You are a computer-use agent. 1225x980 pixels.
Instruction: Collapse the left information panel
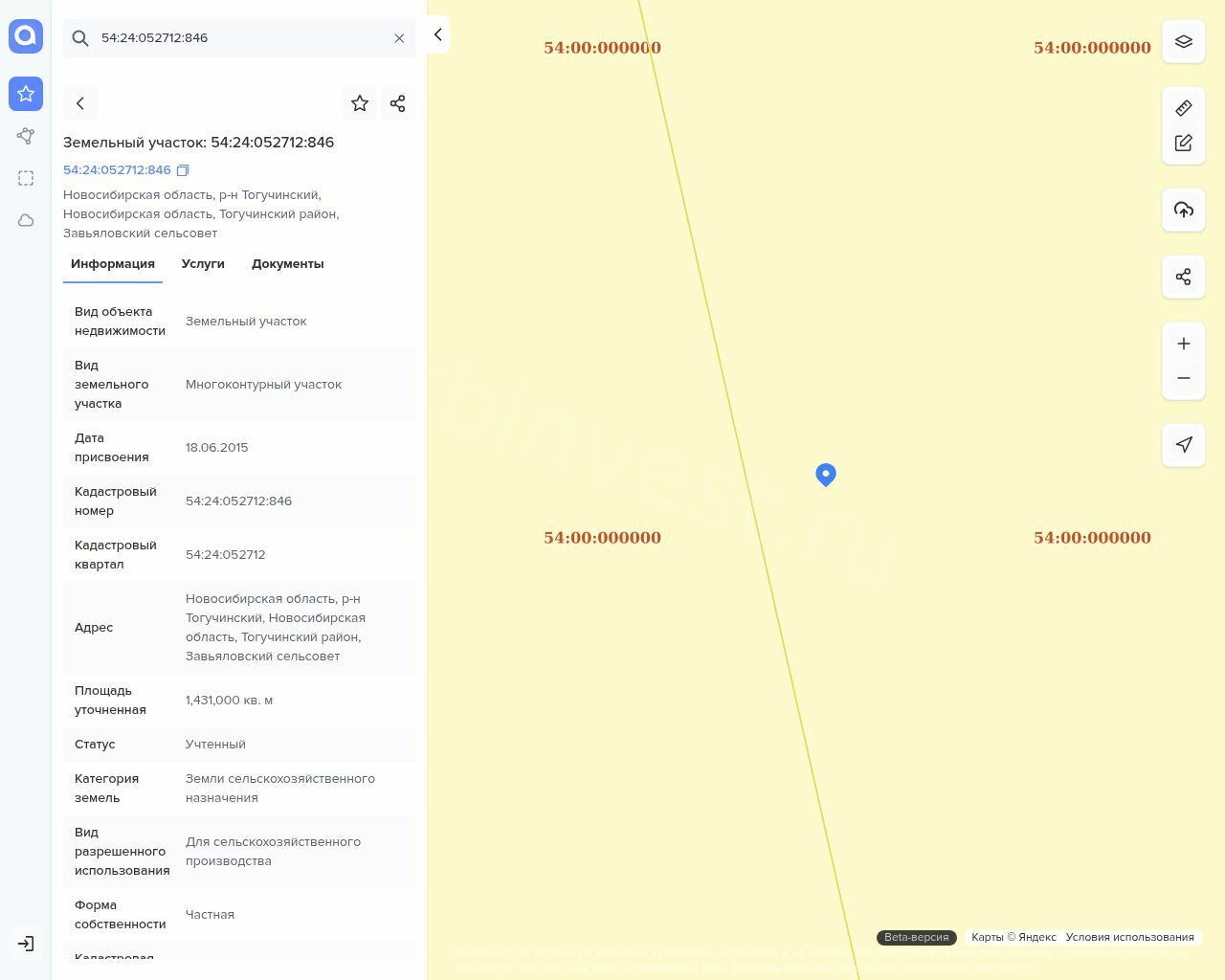pyautogui.click(x=437, y=34)
